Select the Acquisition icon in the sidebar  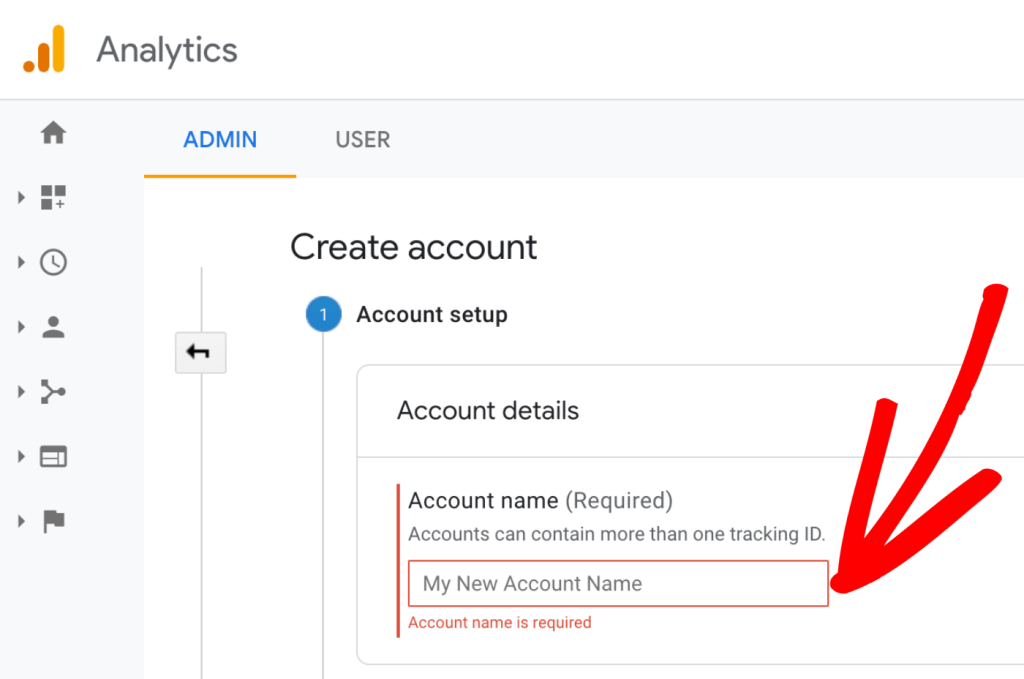(52, 391)
